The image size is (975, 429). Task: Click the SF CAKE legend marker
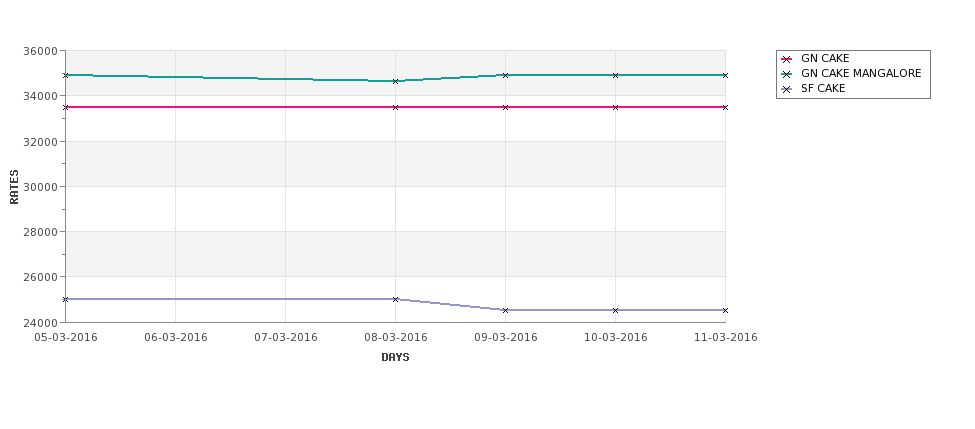tap(786, 89)
